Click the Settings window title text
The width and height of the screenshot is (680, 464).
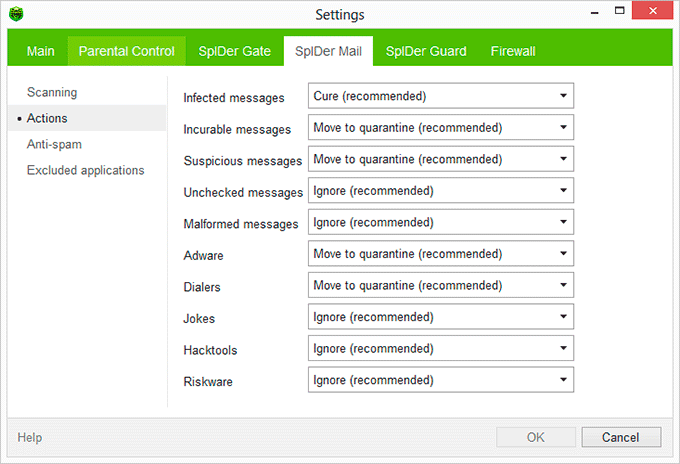click(x=340, y=15)
